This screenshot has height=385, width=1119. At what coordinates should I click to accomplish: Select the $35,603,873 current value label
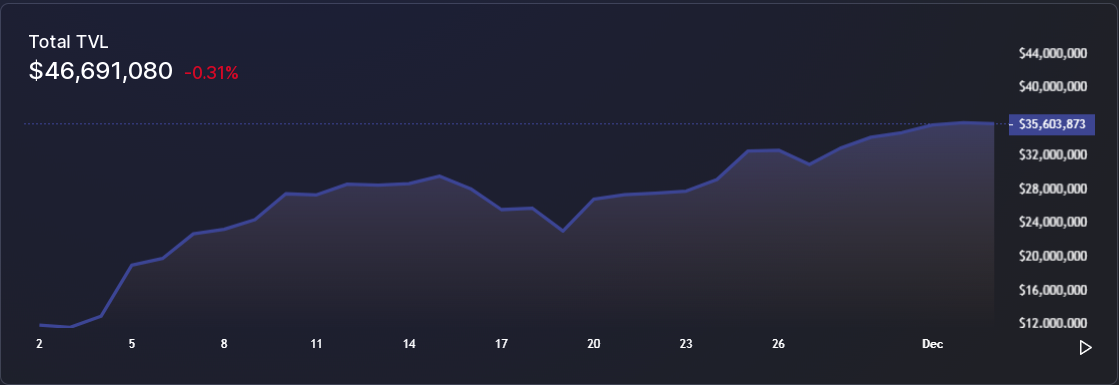pyautogui.click(x=1052, y=124)
